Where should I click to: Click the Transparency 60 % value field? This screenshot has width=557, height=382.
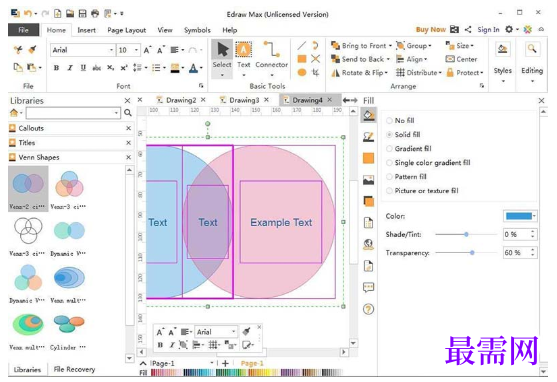click(x=517, y=253)
